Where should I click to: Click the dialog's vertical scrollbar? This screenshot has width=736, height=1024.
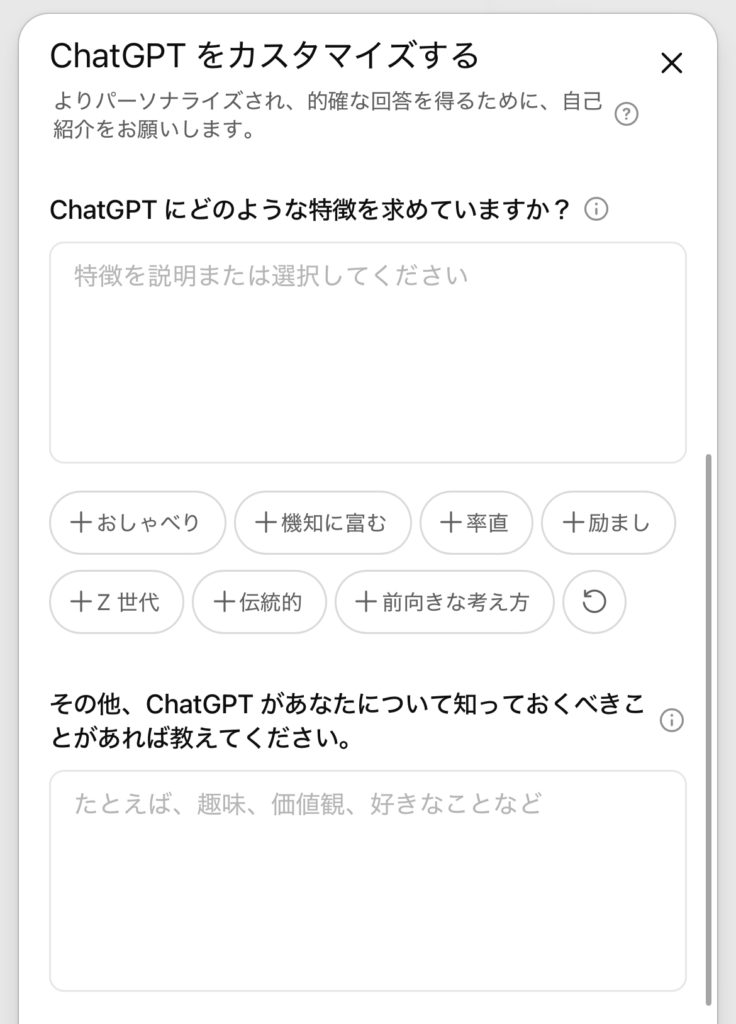(709, 720)
